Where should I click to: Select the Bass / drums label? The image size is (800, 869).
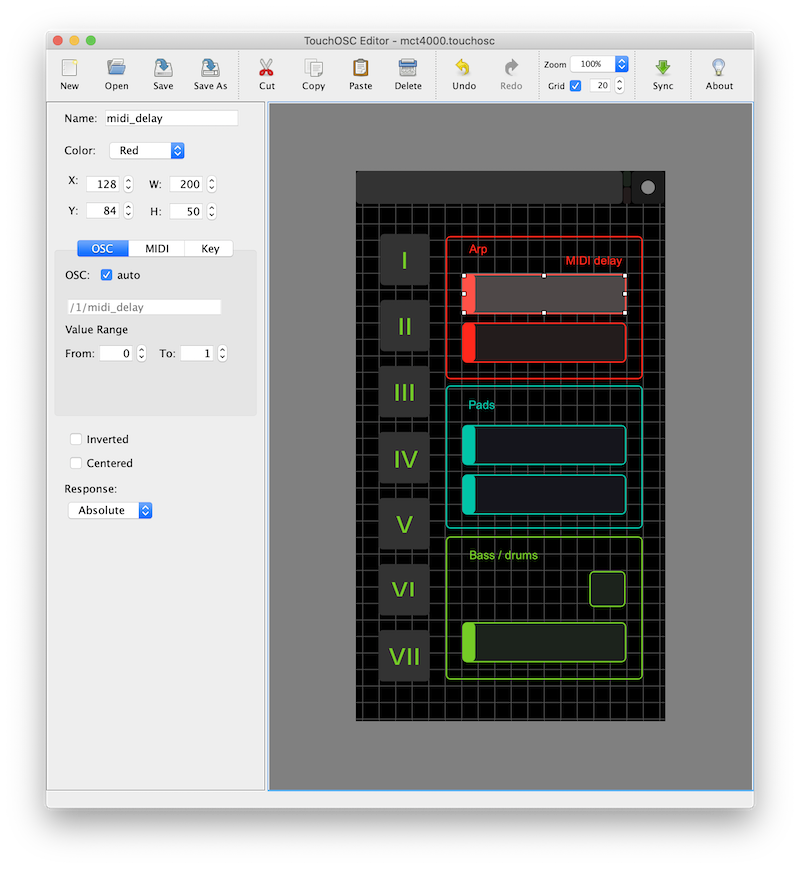pyautogui.click(x=503, y=555)
